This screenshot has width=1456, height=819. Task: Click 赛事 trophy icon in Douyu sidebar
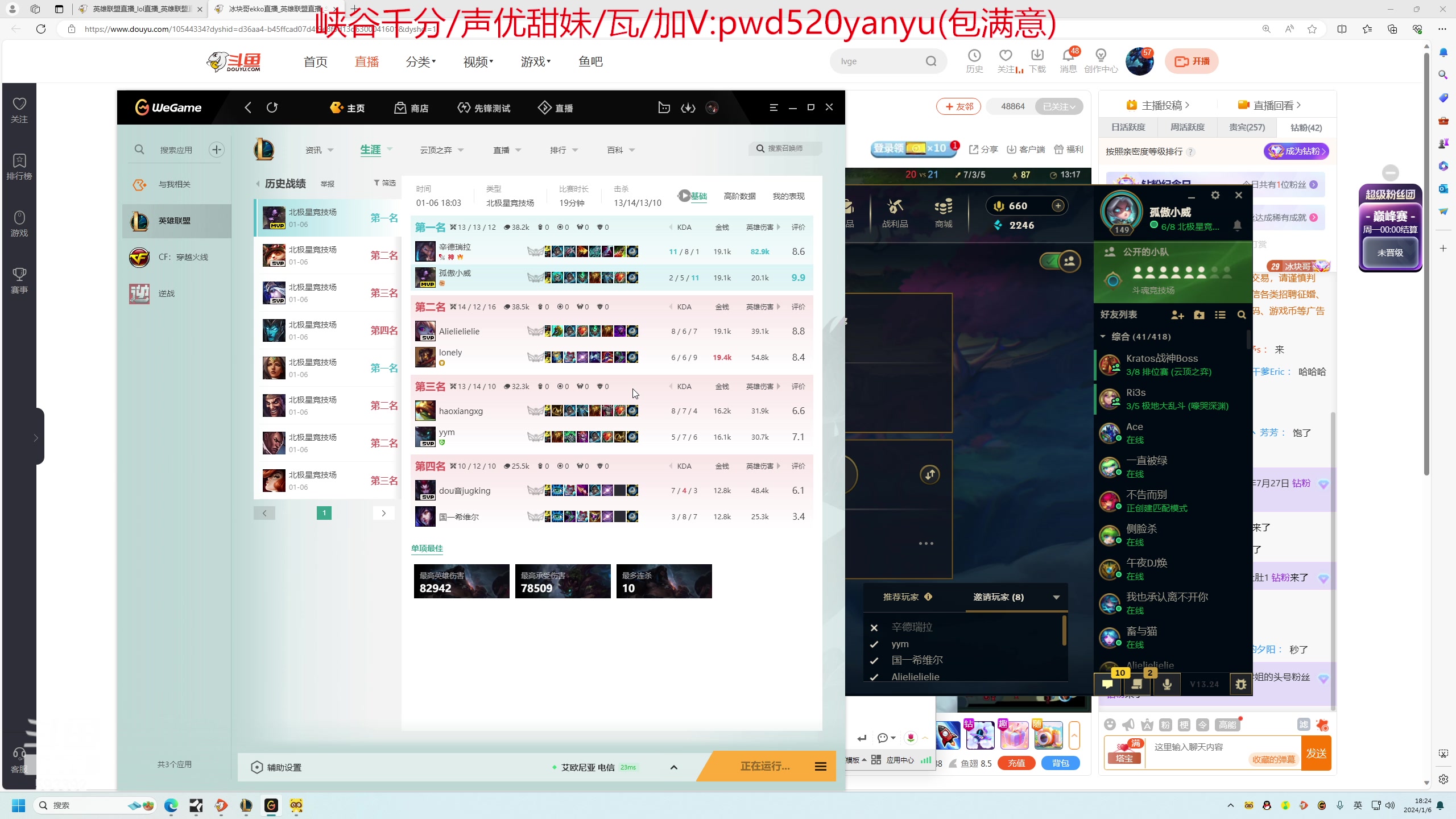[x=19, y=275]
